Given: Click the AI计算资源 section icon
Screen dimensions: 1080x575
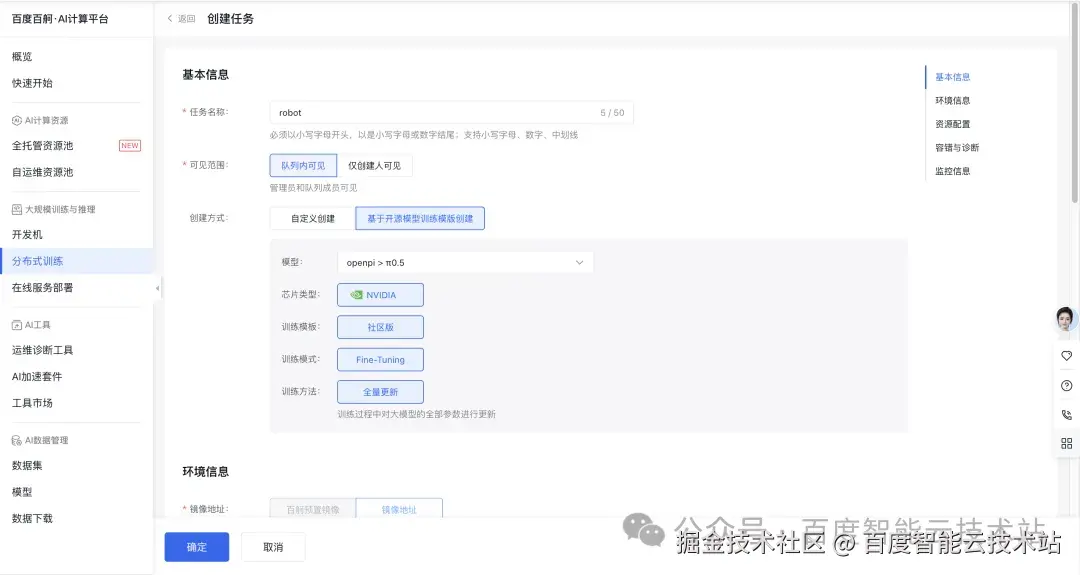Looking at the screenshot, I should (x=17, y=121).
